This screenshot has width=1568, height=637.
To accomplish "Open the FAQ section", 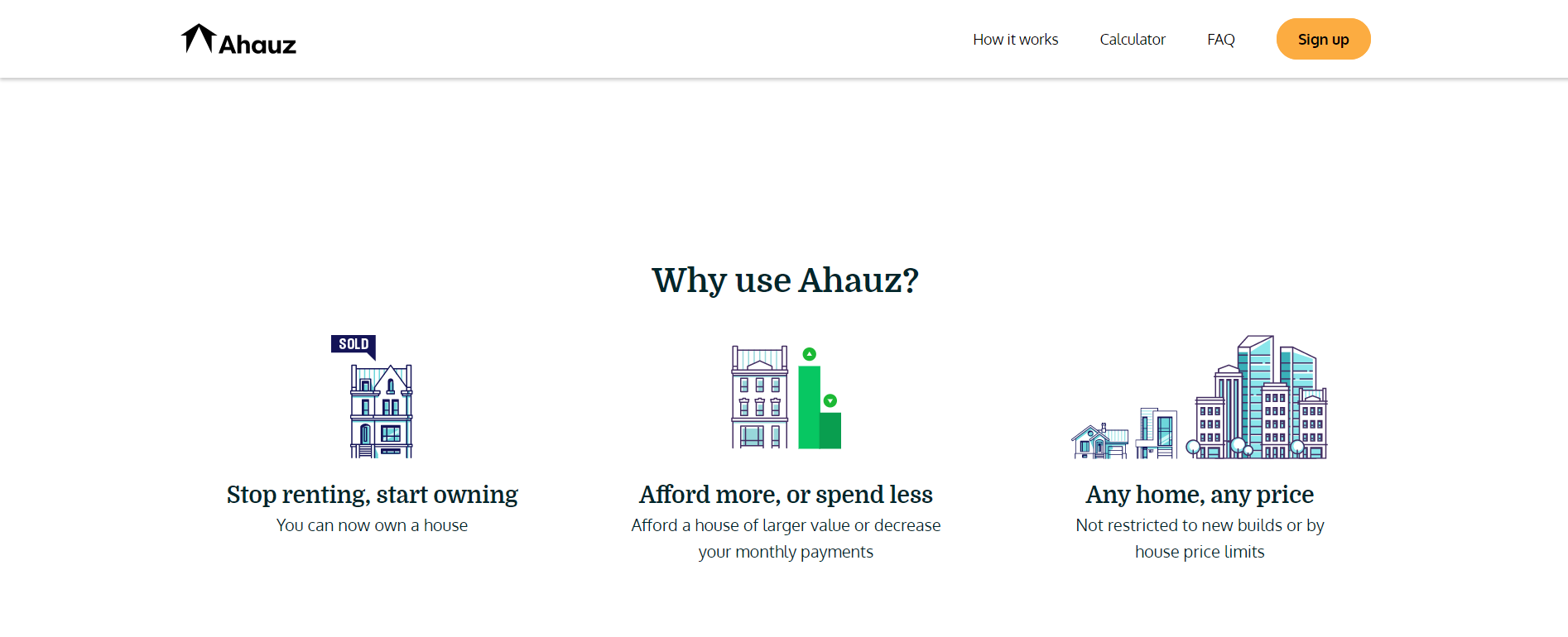I will (x=1220, y=39).
